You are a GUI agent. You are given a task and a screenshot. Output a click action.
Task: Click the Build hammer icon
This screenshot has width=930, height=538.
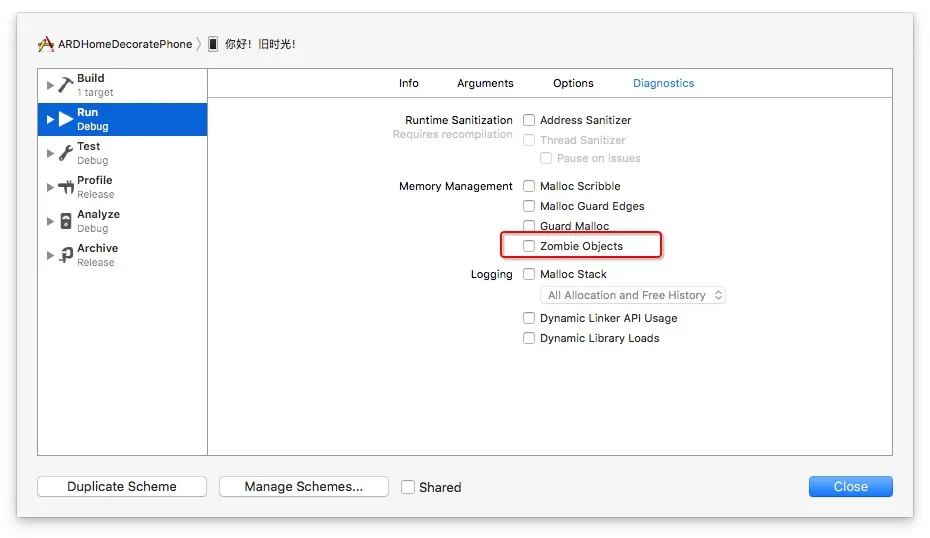66,85
